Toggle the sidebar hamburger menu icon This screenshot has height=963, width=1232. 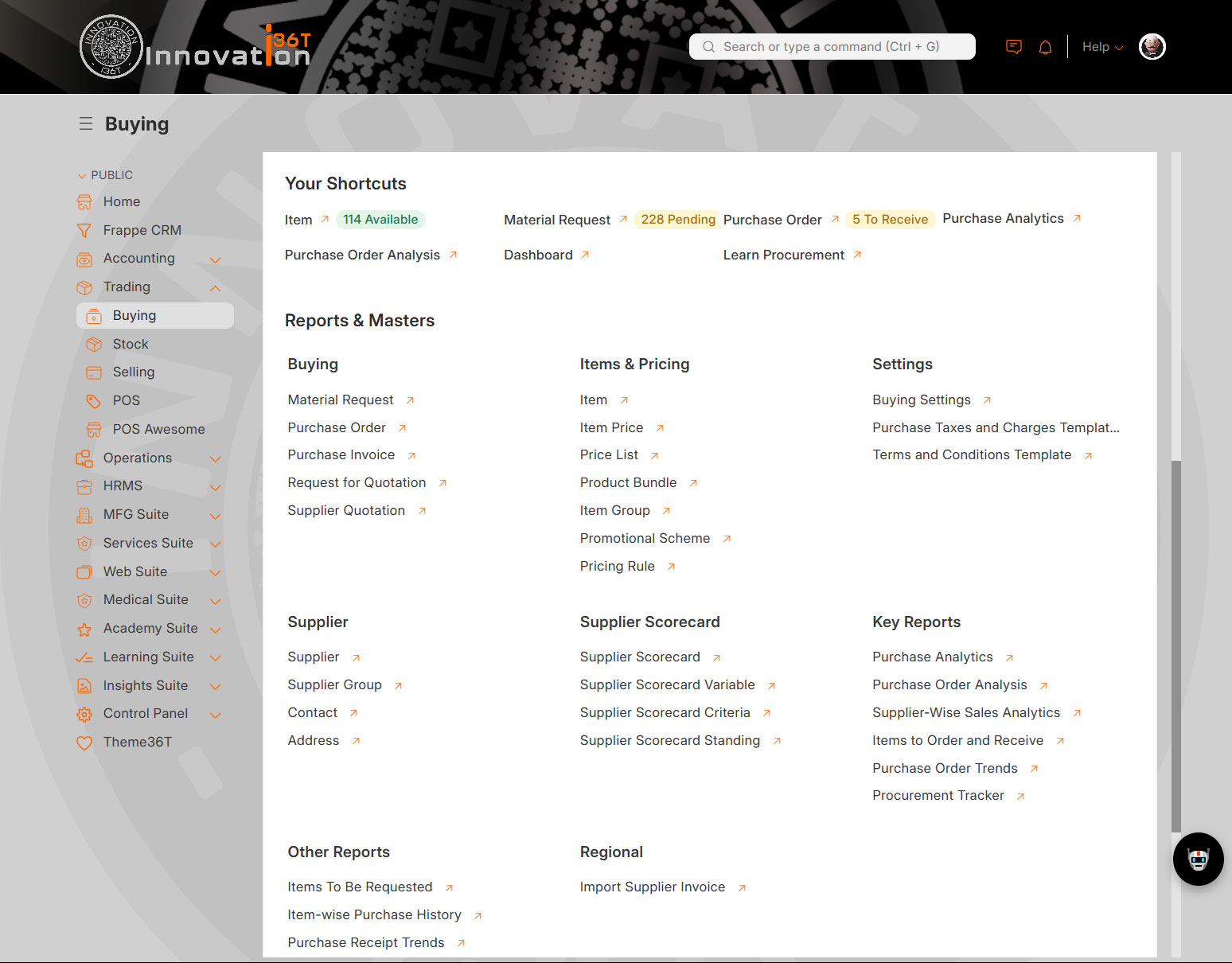(x=86, y=124)
